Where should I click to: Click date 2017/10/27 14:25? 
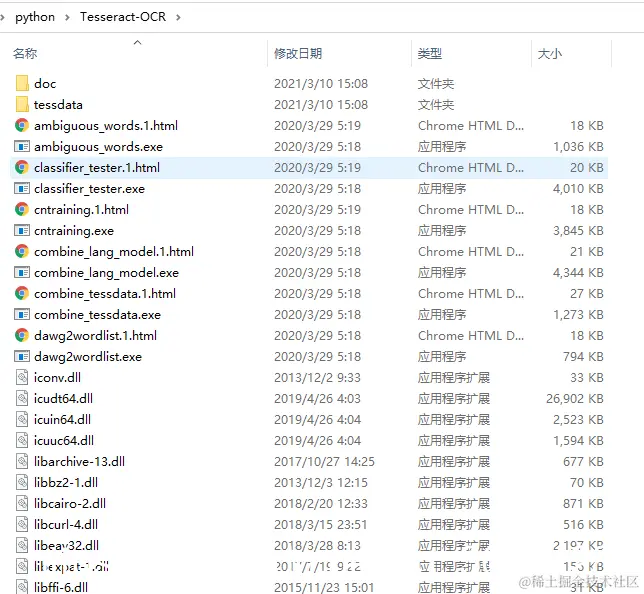(324, 461)
